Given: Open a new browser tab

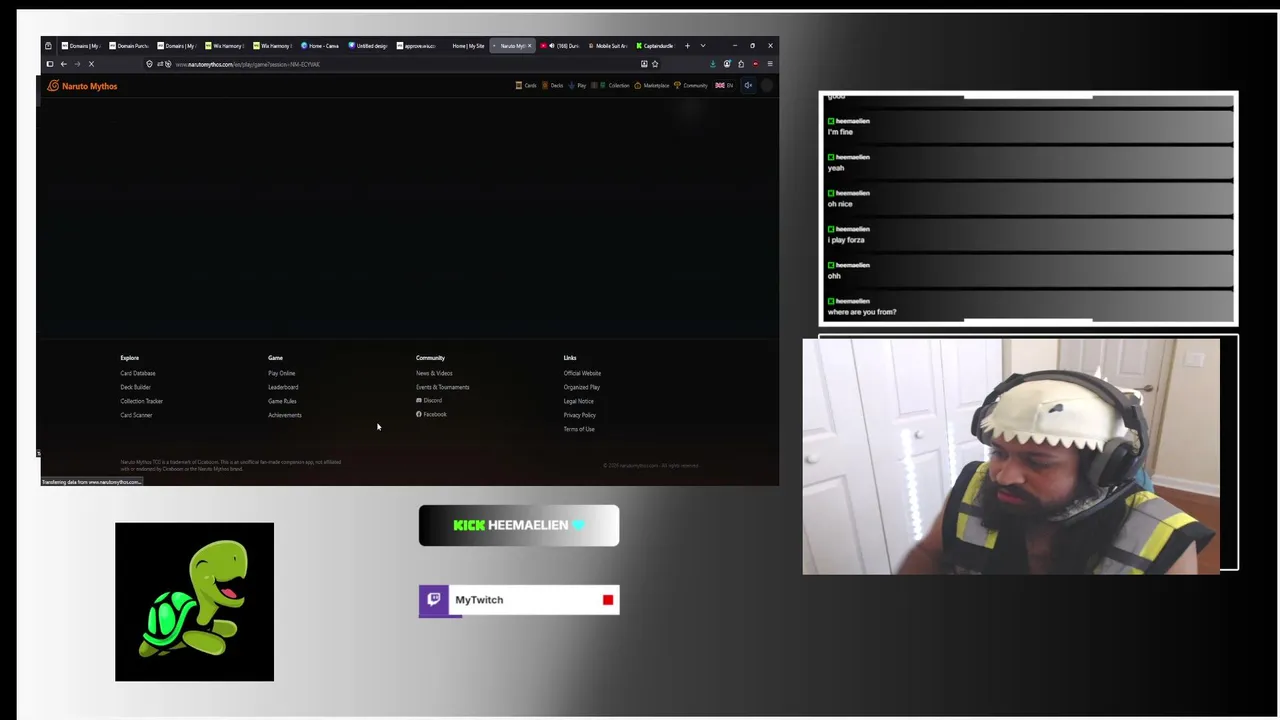Looking at the screenshot, I should click(687, 46).
